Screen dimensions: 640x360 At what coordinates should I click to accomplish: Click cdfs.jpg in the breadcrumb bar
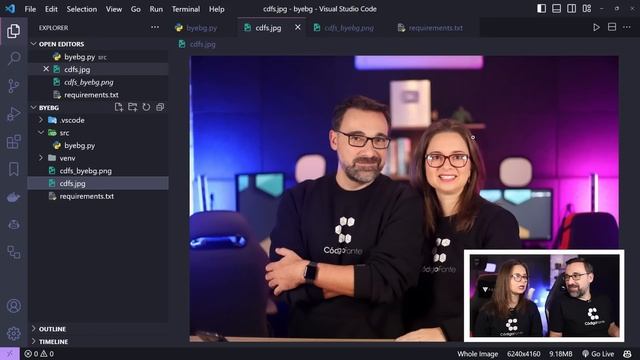pyautogui.click(x=202, y=44)
